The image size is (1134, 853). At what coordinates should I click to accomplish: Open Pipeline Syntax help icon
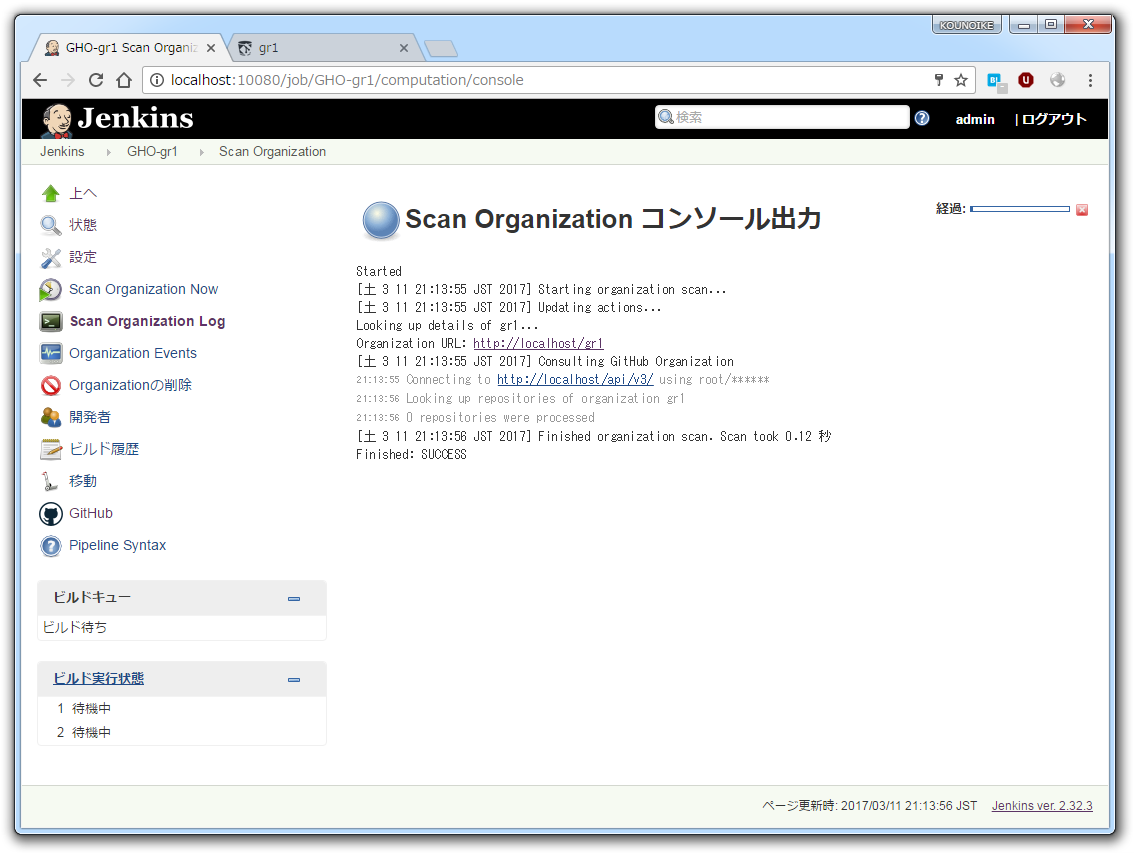point(50,545)
